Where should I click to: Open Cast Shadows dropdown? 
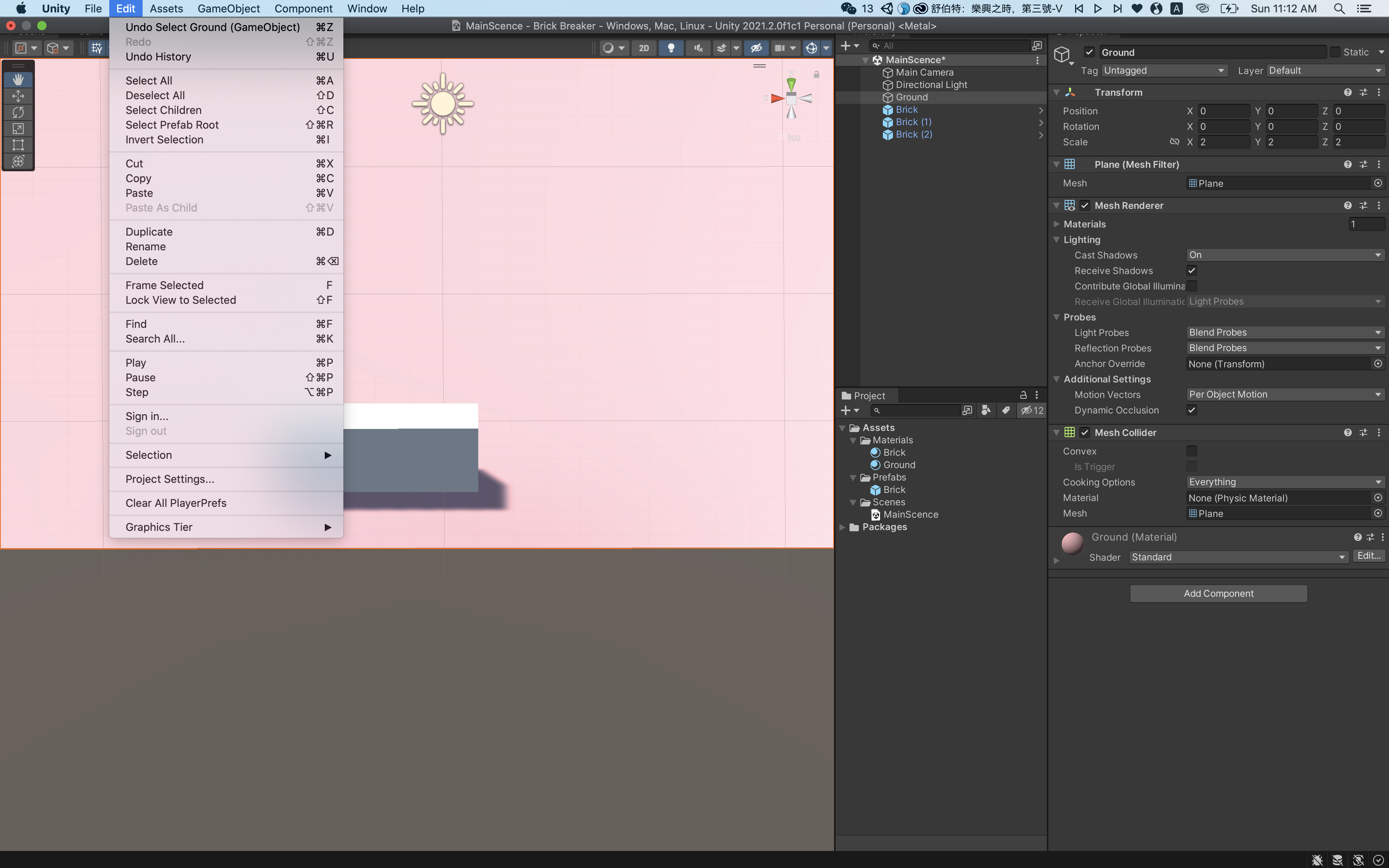click(1285, 255)
